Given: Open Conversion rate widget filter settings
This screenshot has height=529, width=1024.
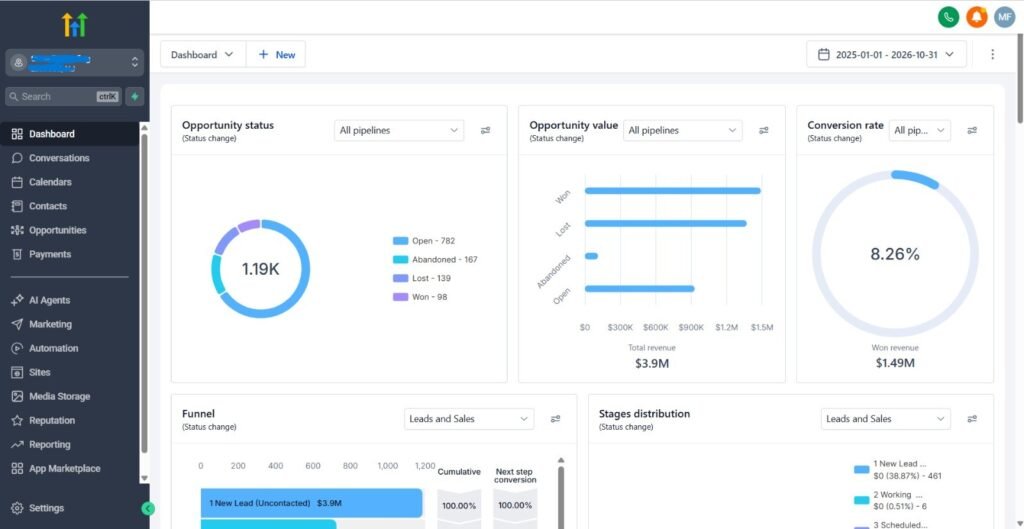Looking at the screenshot, I should coord(972,131).
